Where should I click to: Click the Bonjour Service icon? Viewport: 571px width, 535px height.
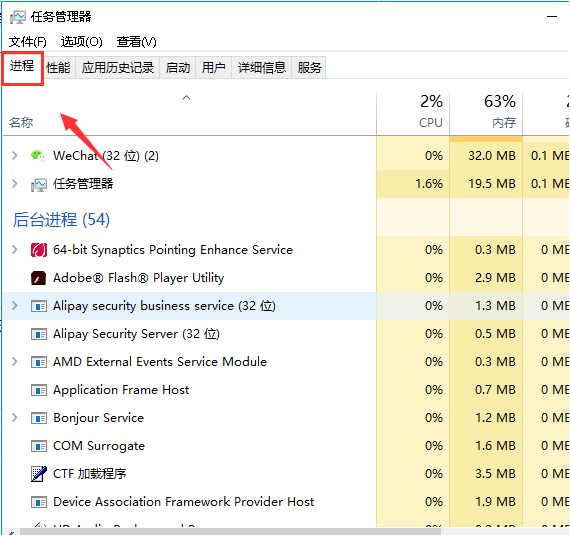coord(38,418)
